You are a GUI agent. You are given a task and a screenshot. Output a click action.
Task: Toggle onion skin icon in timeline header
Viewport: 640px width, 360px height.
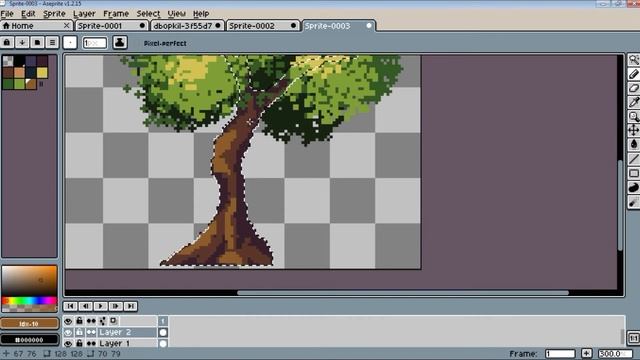(x=102, y=321)
